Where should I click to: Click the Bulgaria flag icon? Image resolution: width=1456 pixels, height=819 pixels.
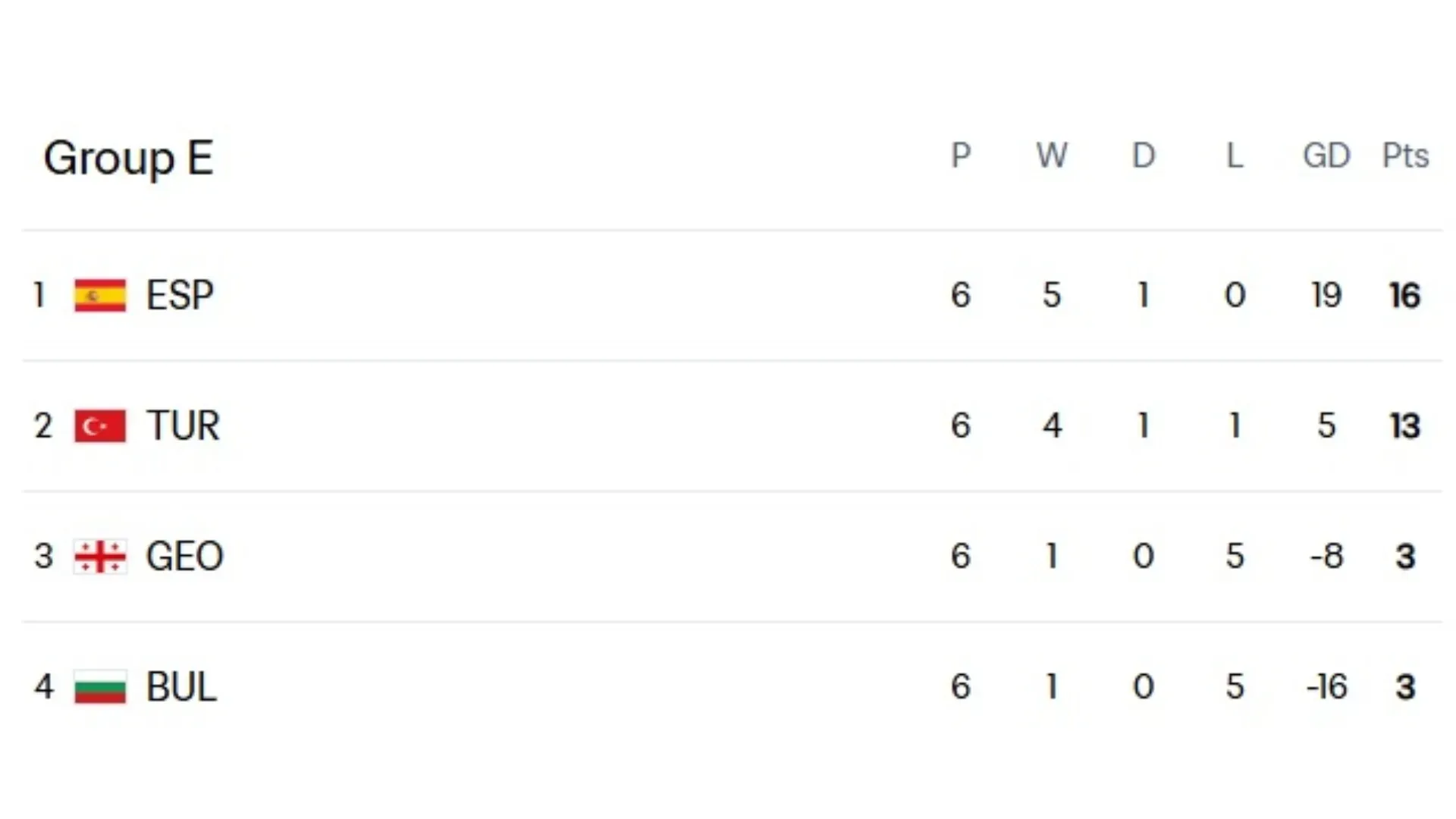point(100,687)
